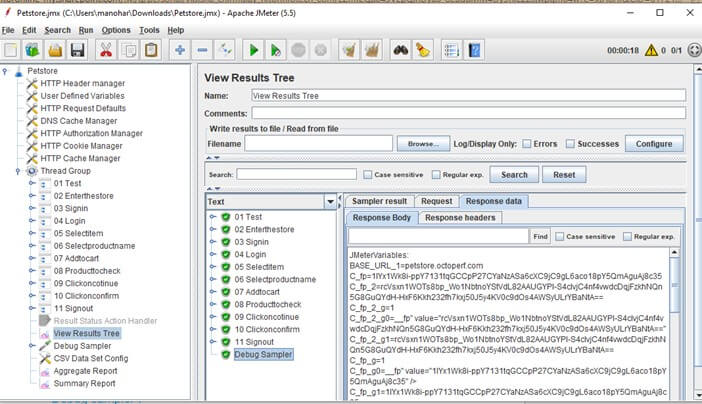Expand Debug Sampler node in test plan
Image resolution: width=702 pixels, height=404 pixels.
[32, 345]
